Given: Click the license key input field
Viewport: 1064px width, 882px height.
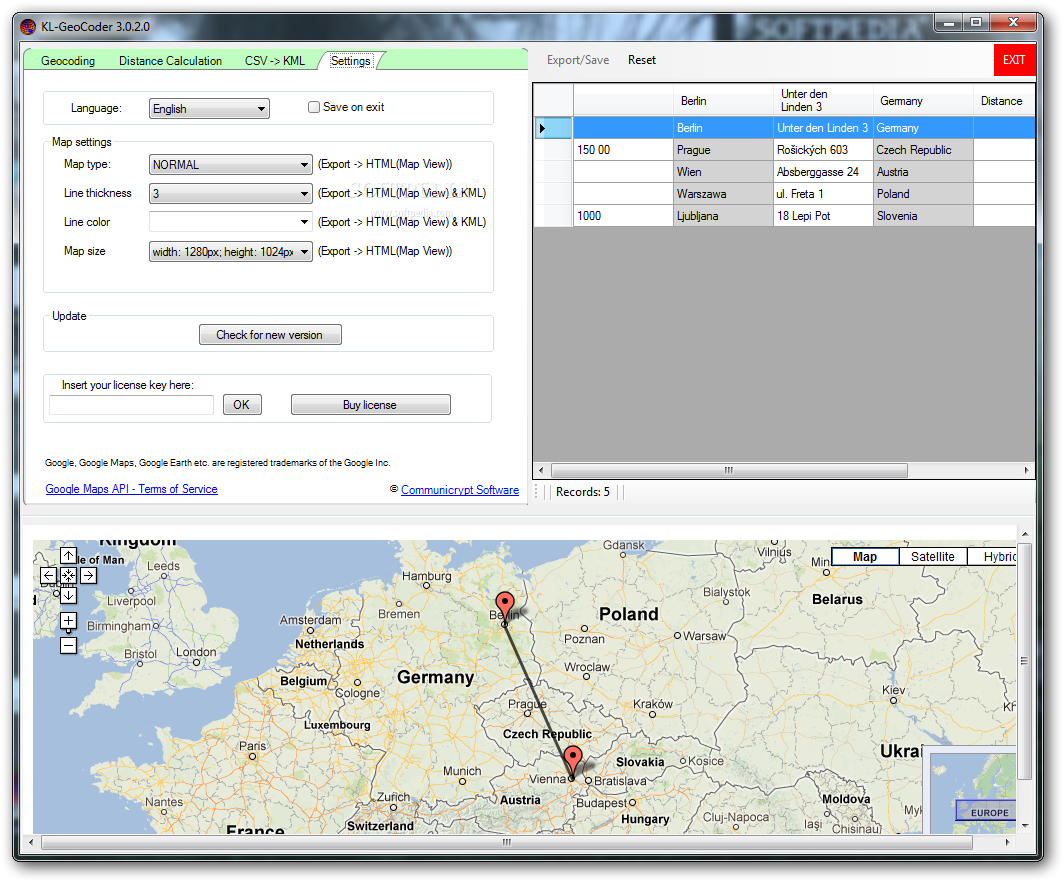Looking at the screenshot, I should (132, 405).
